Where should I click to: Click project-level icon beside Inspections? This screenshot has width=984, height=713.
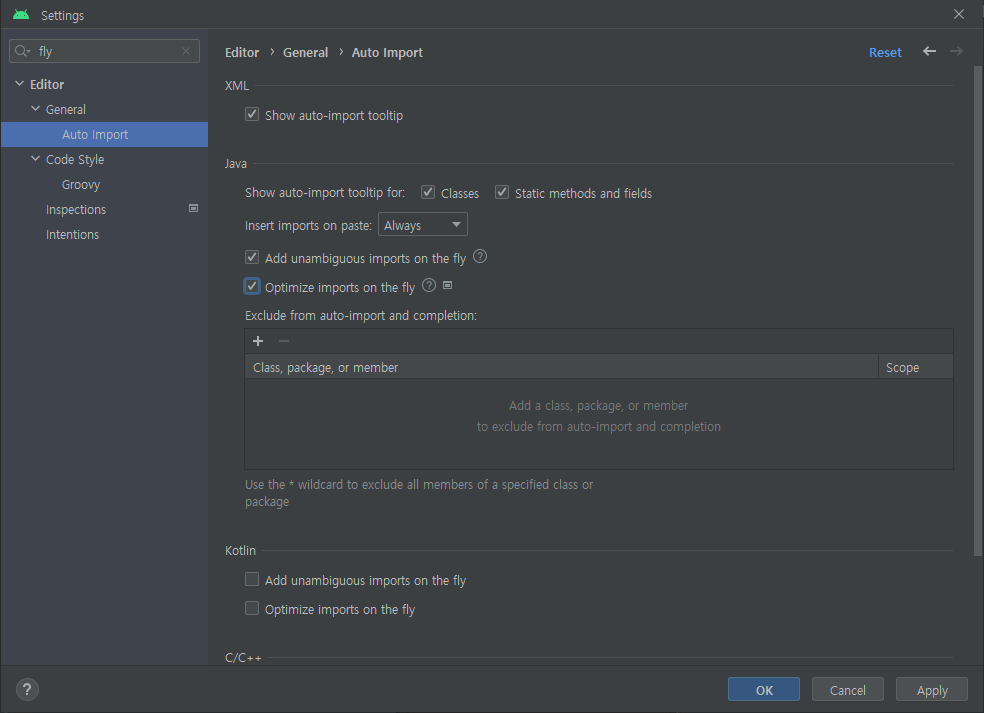pyautogui.click(x=193, y=208)
